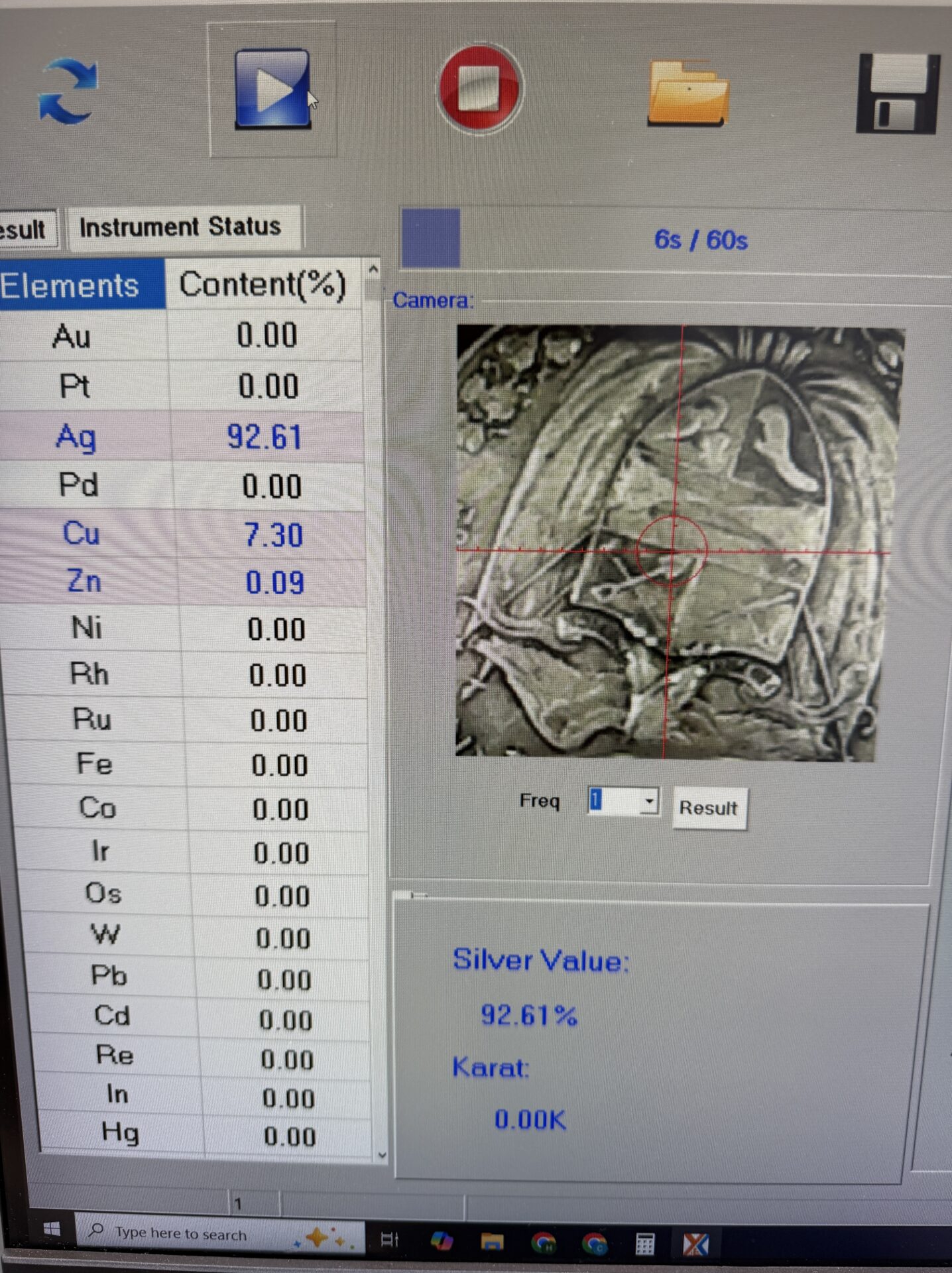
Task: Click scroll down arrow in elements table
Action: [x=382, y=1154]
